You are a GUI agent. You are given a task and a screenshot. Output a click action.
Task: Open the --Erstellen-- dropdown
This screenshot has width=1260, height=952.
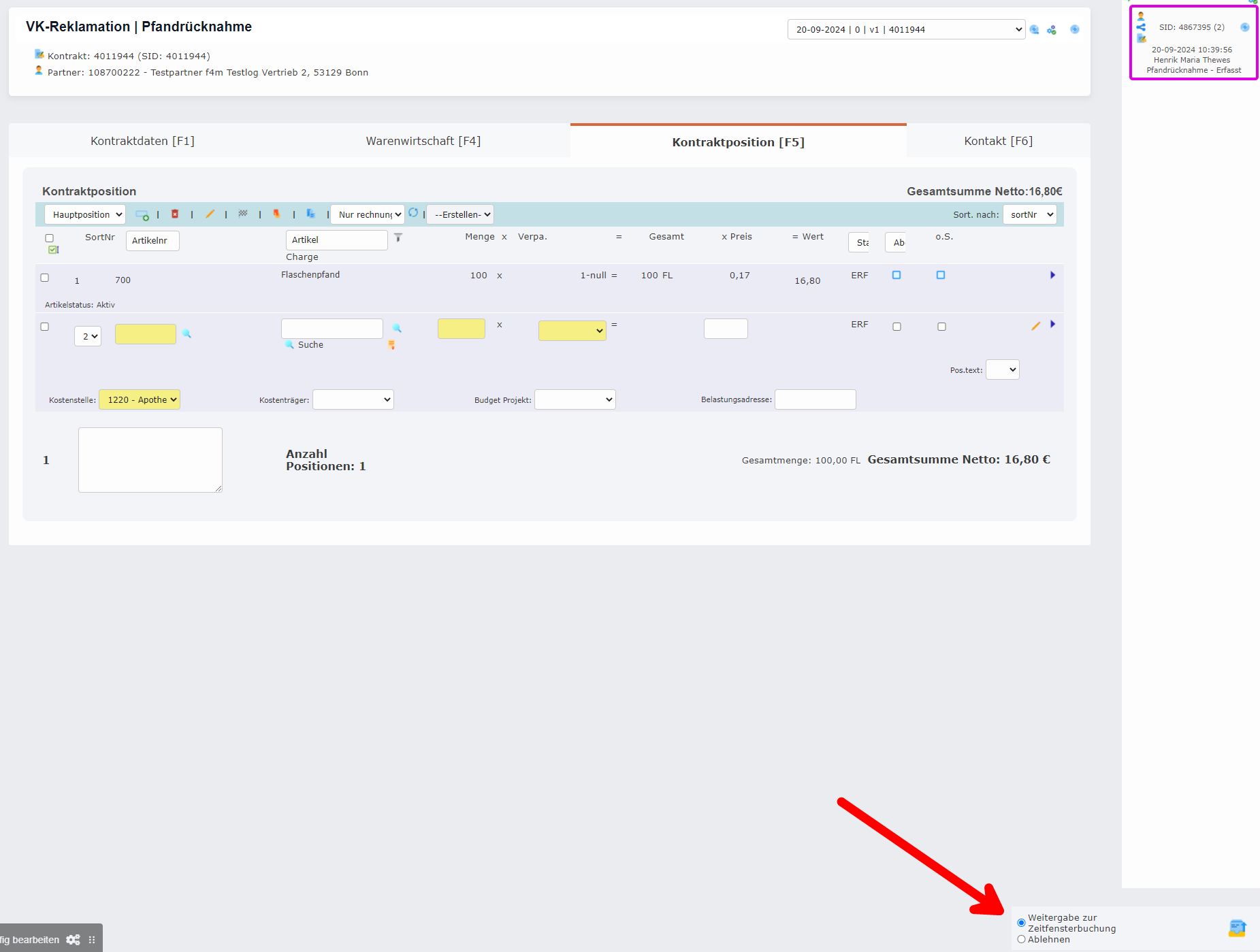[460, 214]
